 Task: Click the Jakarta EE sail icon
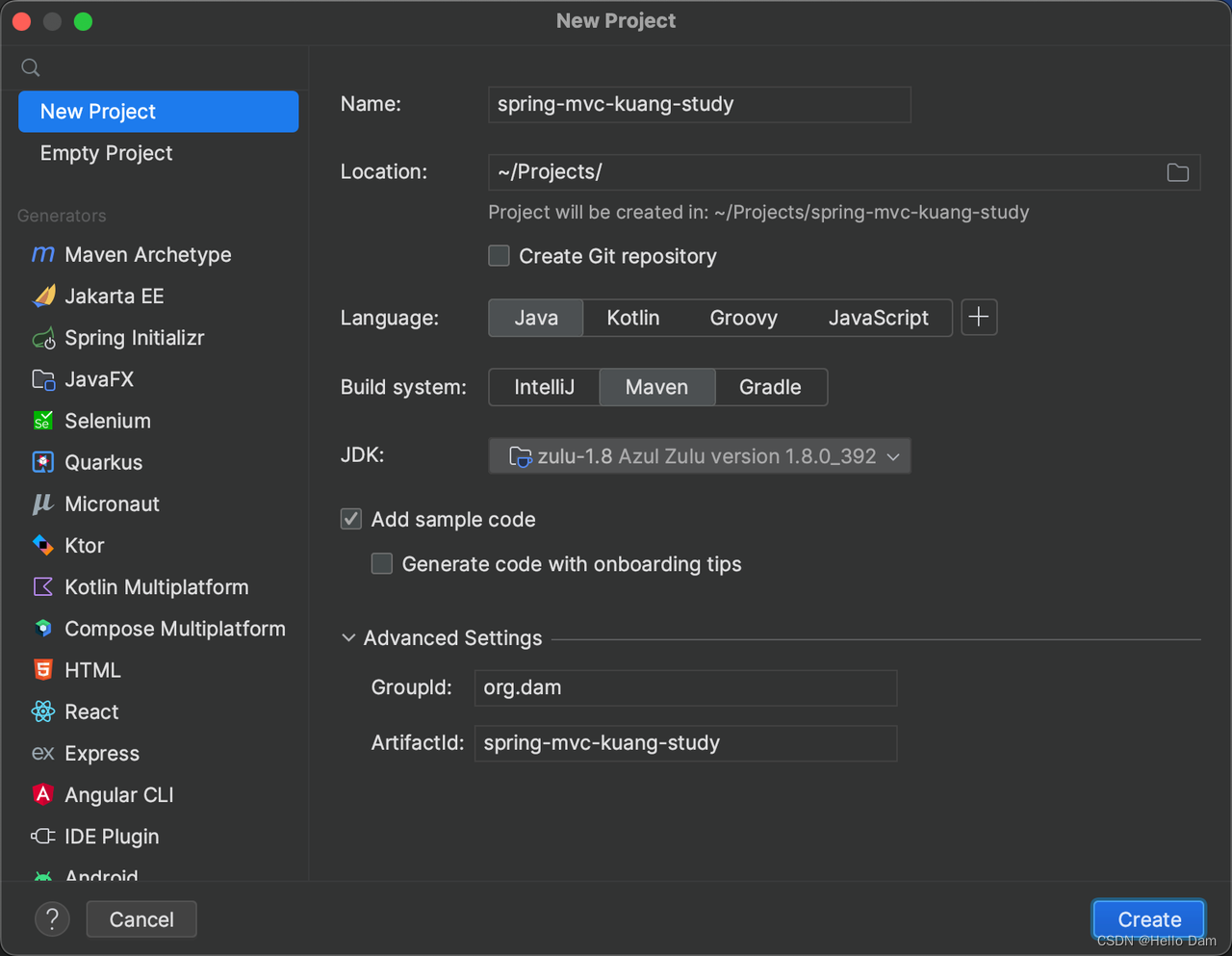(43, 296)
